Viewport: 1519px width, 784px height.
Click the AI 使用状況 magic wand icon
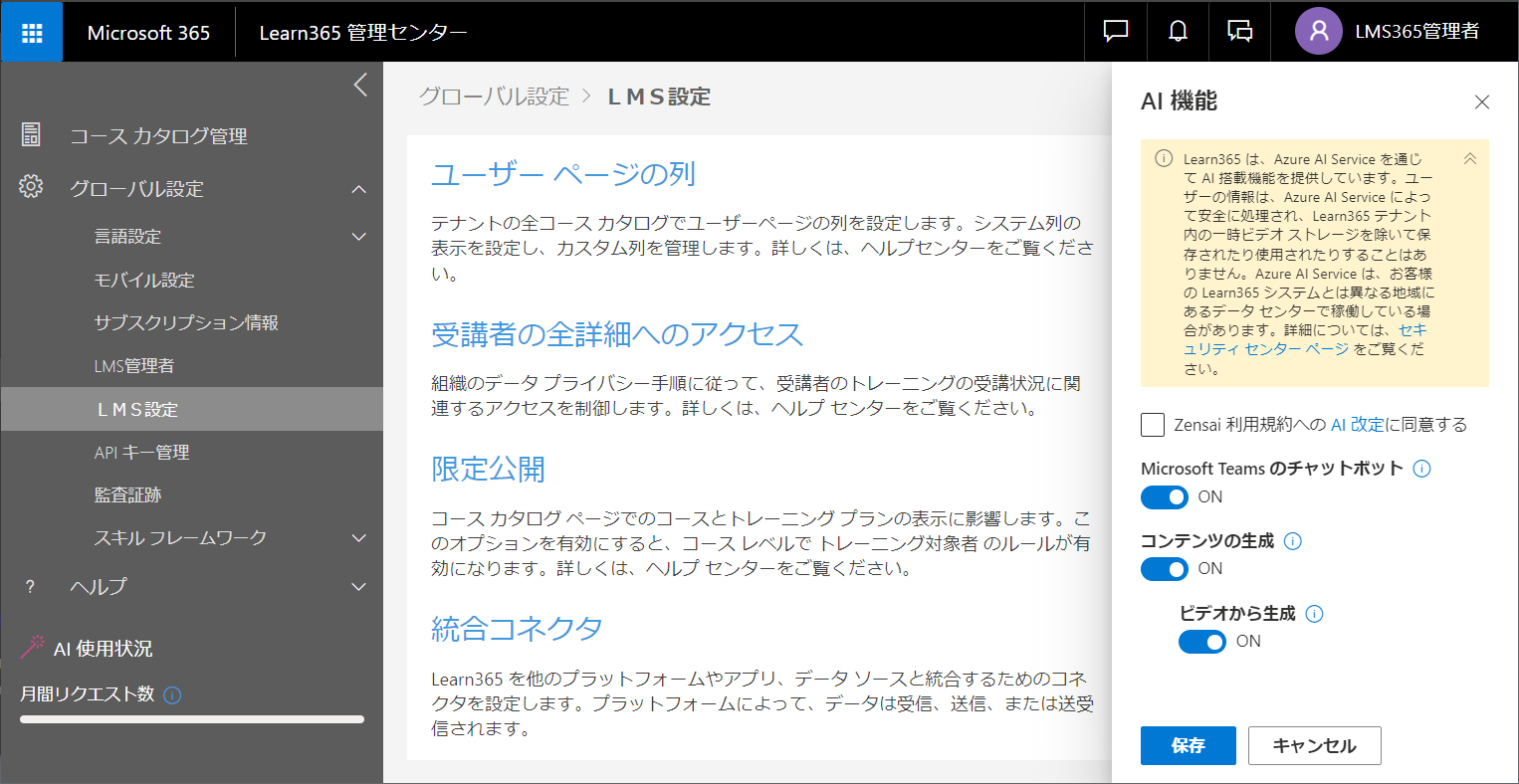pos(33,647)
